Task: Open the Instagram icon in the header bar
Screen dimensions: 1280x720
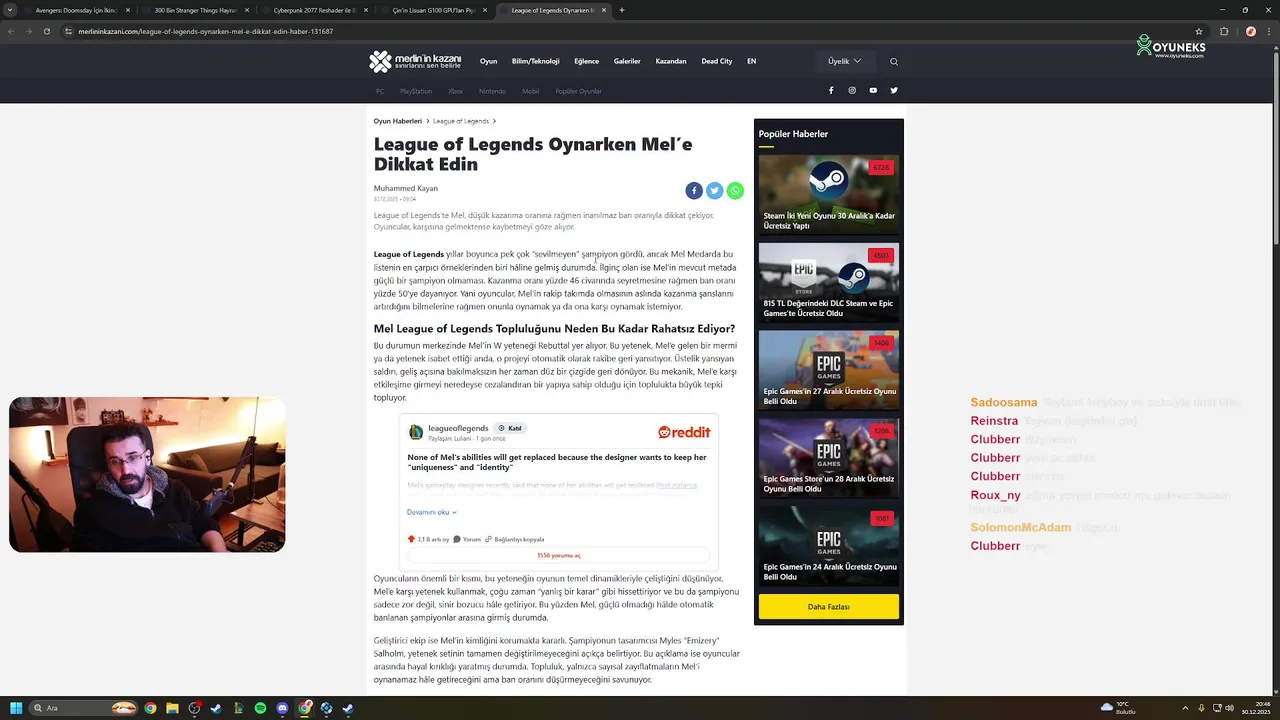Action: coord(852,90)
